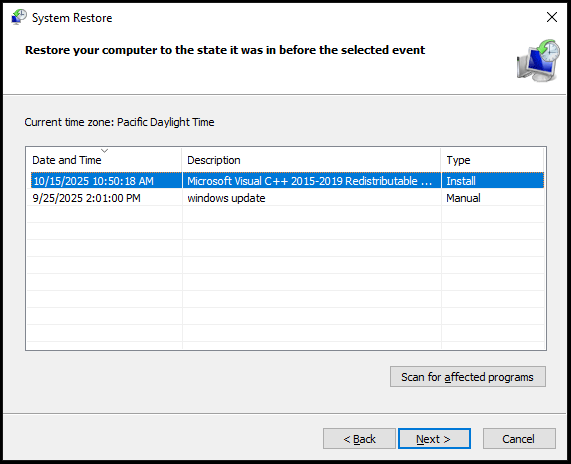
Task: Click the windows update description cell
Action: point(226,198)
